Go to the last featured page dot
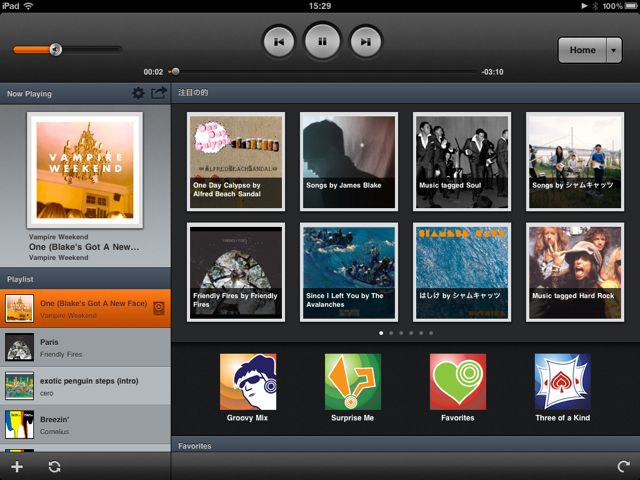Screen dimensions: 640x480 [x=431, y=333]
